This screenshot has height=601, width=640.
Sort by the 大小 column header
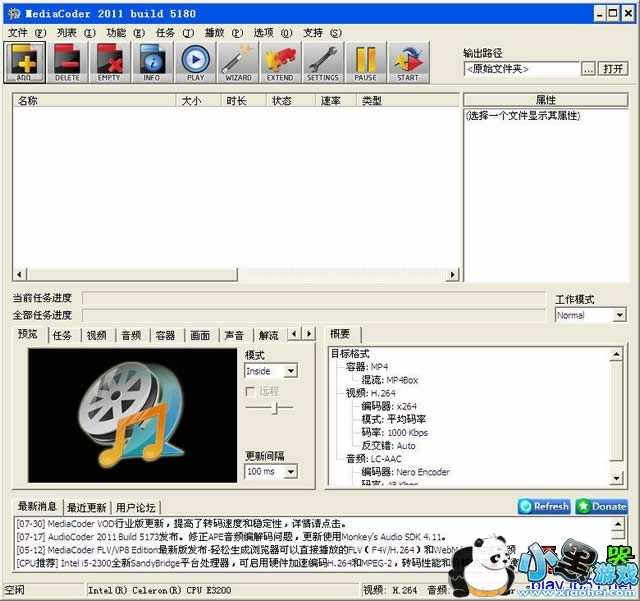click(x=199, y=101)
